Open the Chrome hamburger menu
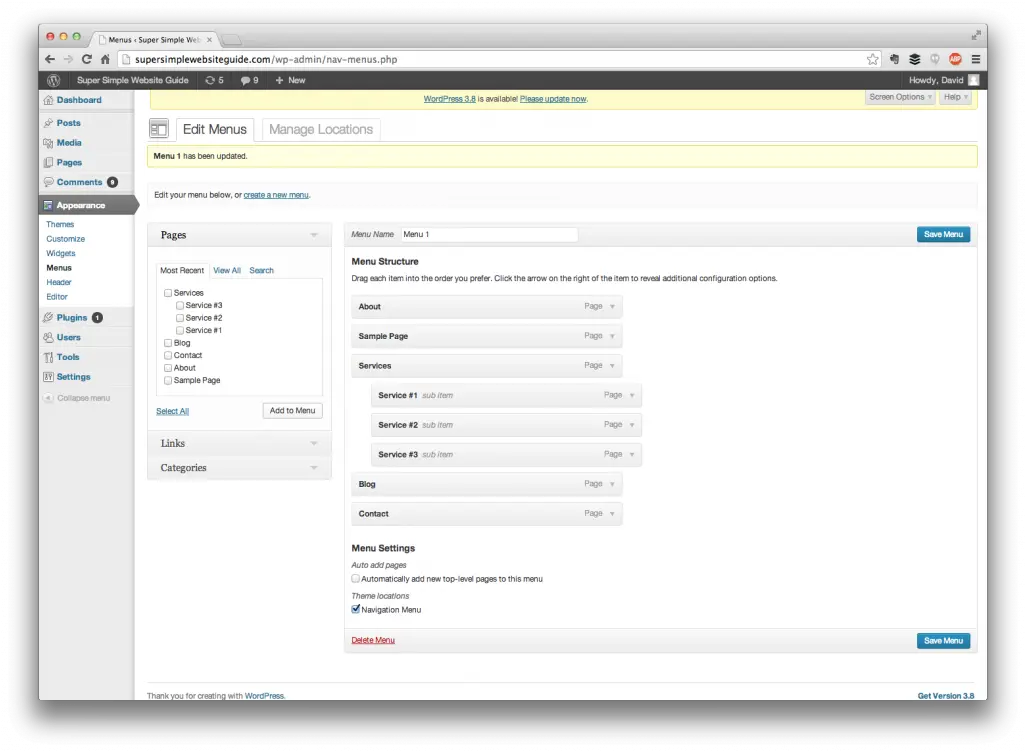 (976, 59)
